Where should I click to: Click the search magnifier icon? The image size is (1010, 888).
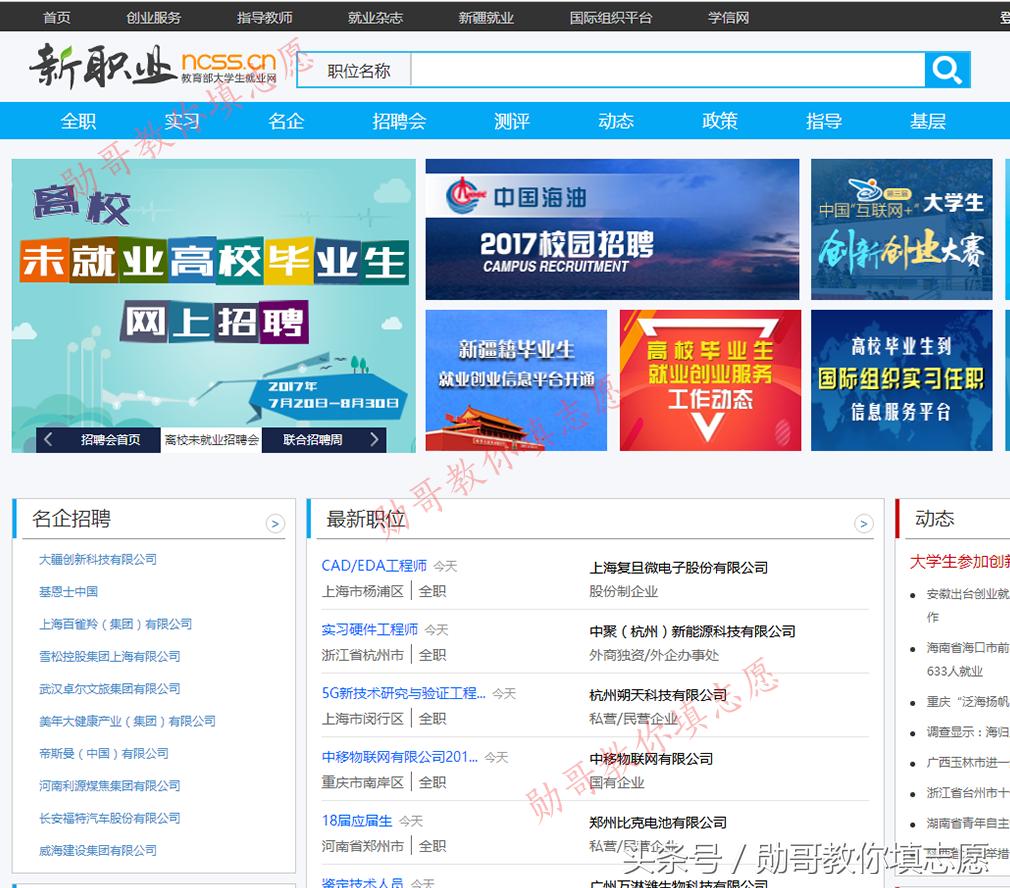946,69
